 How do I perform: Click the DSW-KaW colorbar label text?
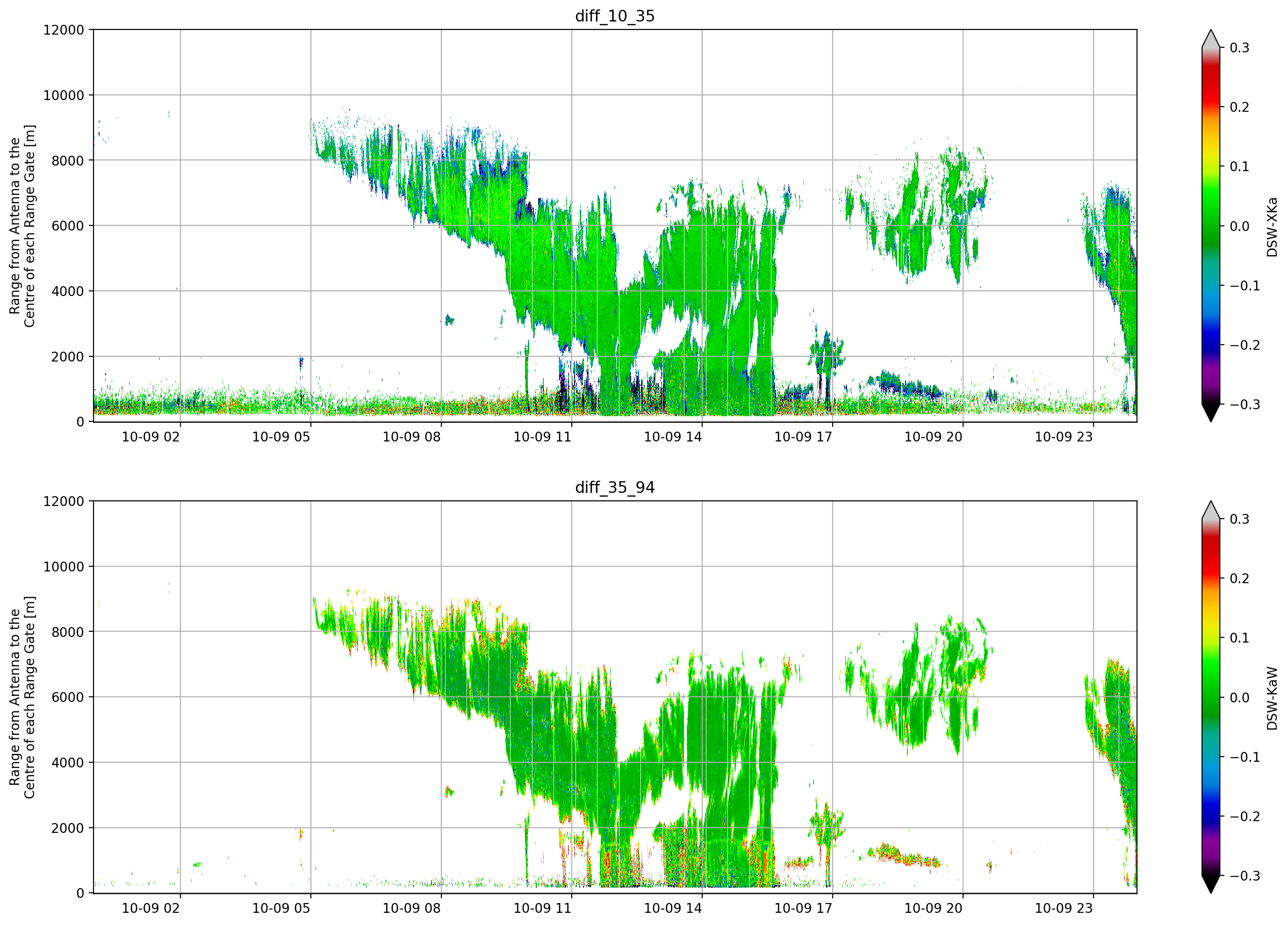pos(1272,698)
